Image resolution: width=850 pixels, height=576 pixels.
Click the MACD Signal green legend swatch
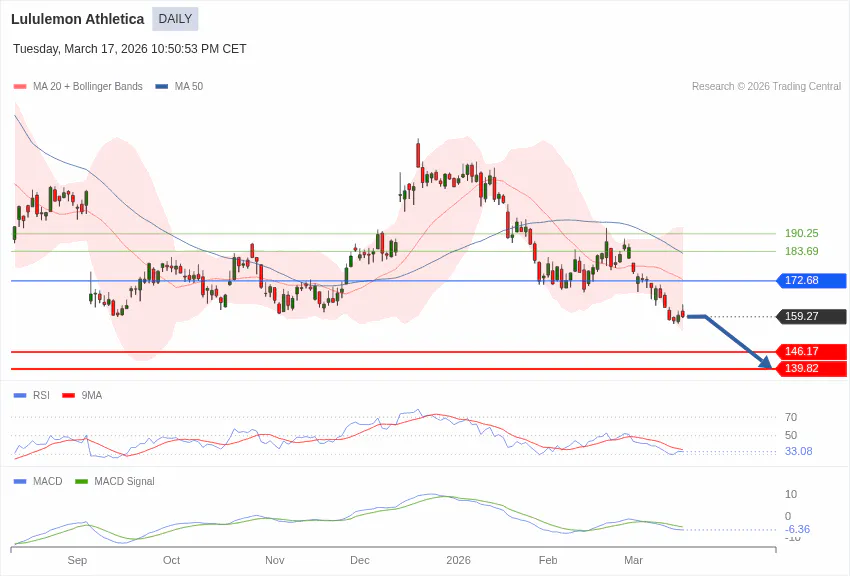81,482
